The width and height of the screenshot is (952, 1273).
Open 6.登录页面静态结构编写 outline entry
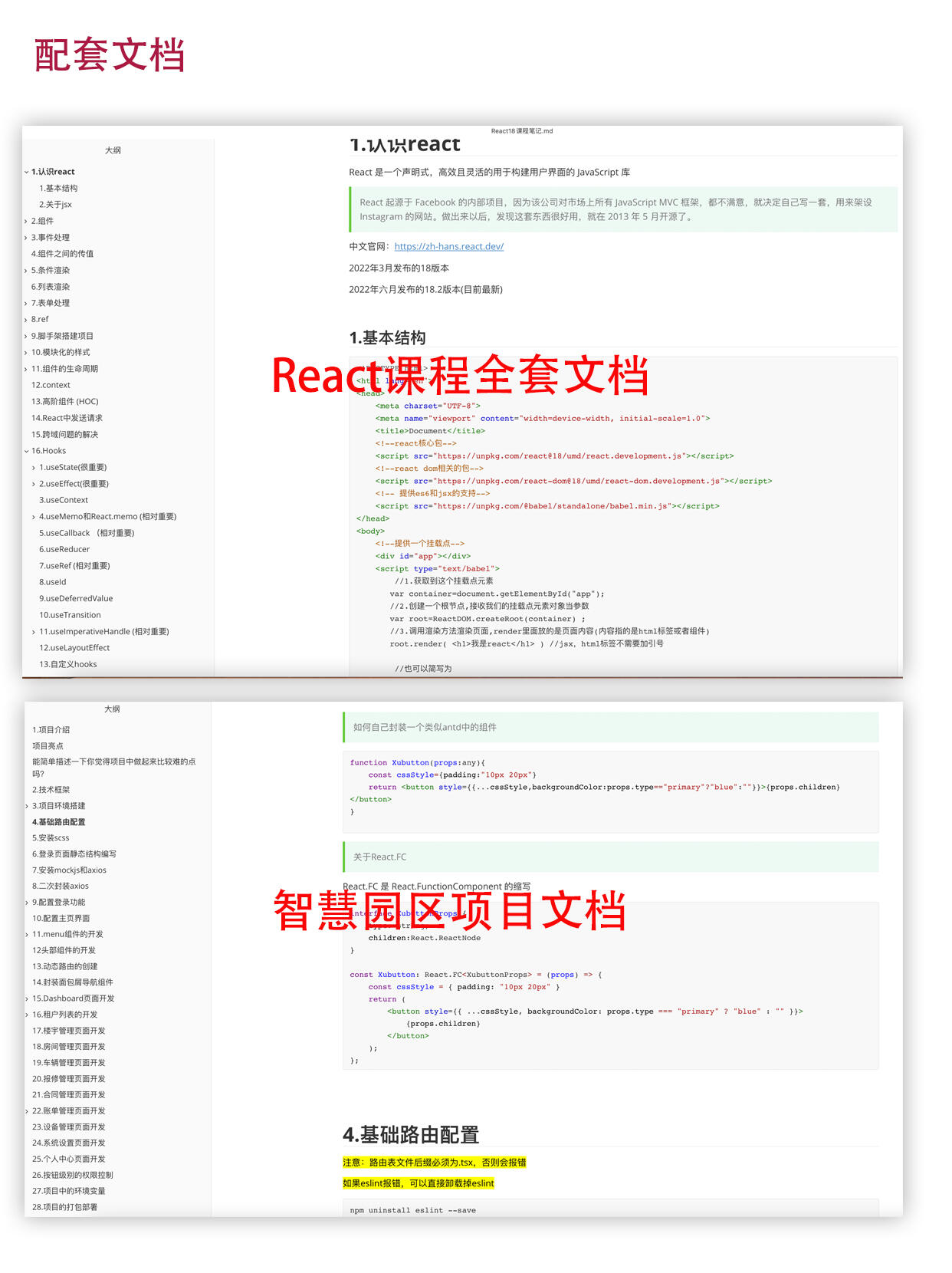pos(74,854)
